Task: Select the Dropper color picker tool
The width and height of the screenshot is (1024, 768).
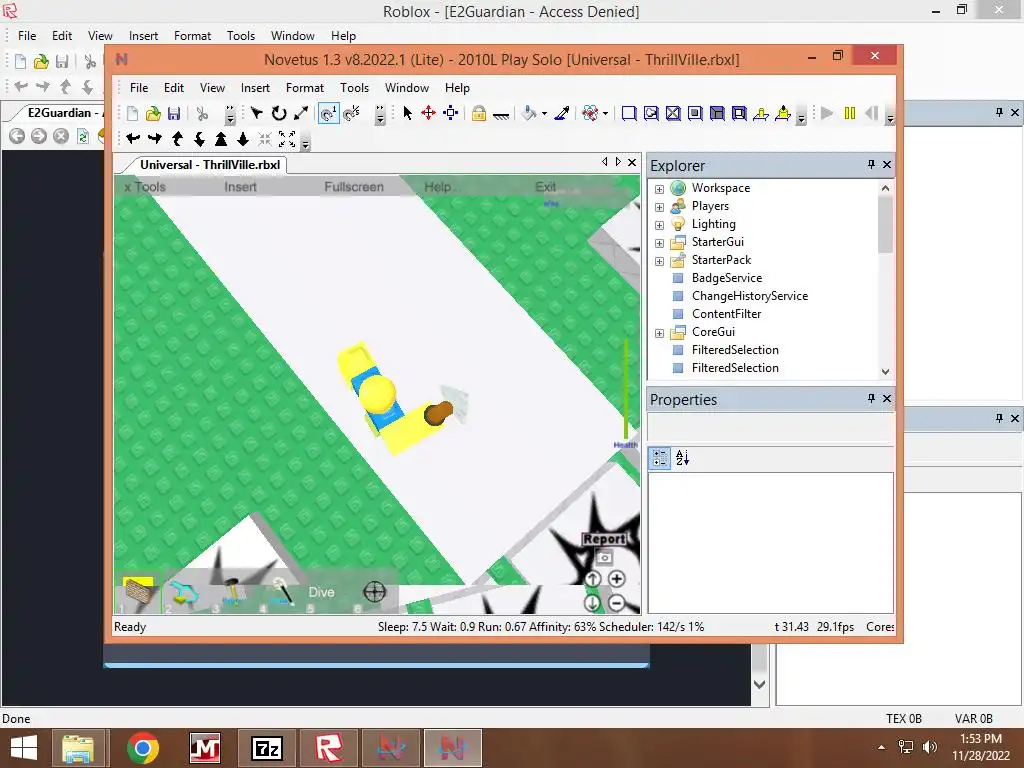Action: coord(562,113)
